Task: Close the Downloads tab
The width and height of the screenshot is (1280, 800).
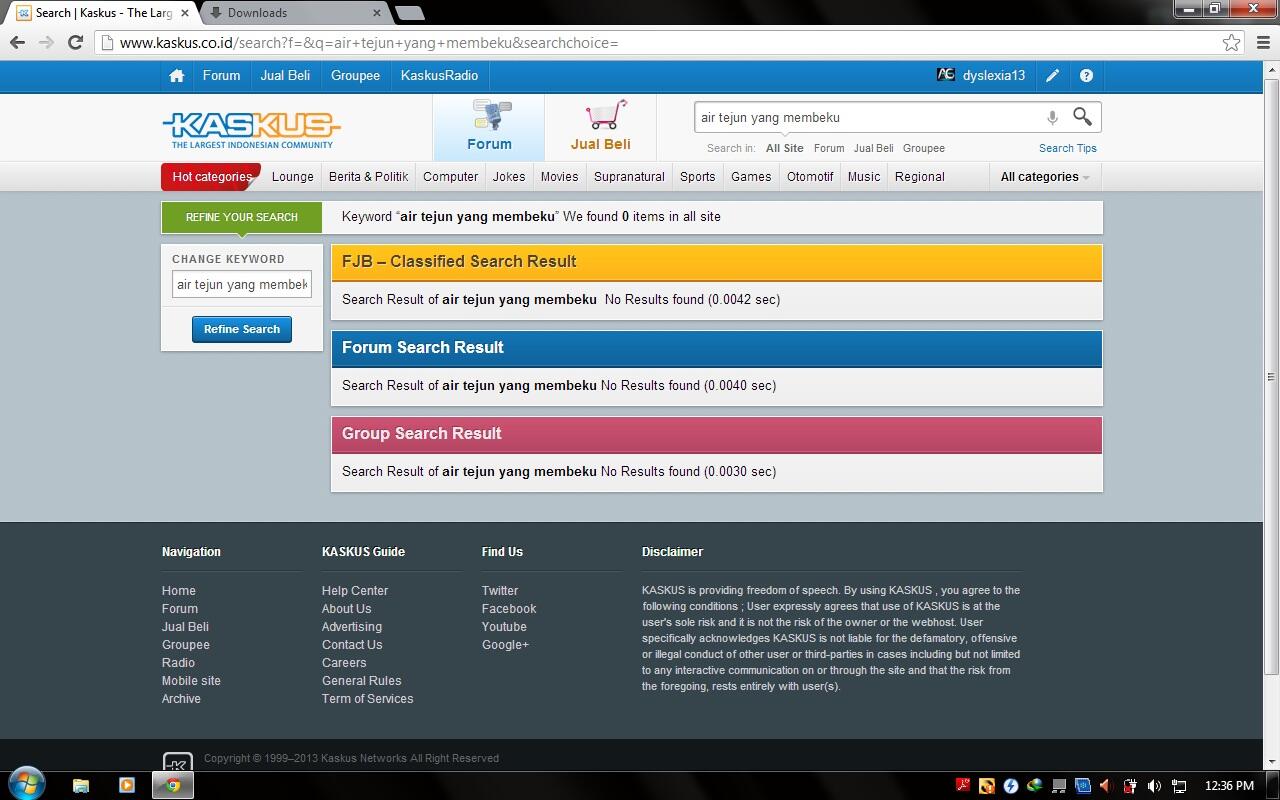Action: coord(377,13)
